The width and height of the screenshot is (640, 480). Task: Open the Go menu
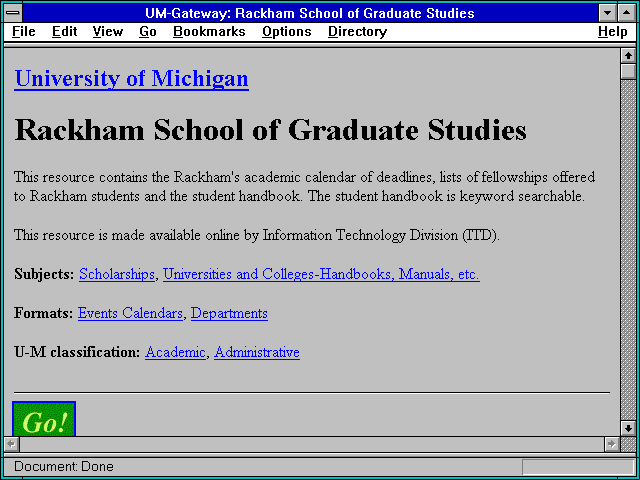[x=148, y=32]
